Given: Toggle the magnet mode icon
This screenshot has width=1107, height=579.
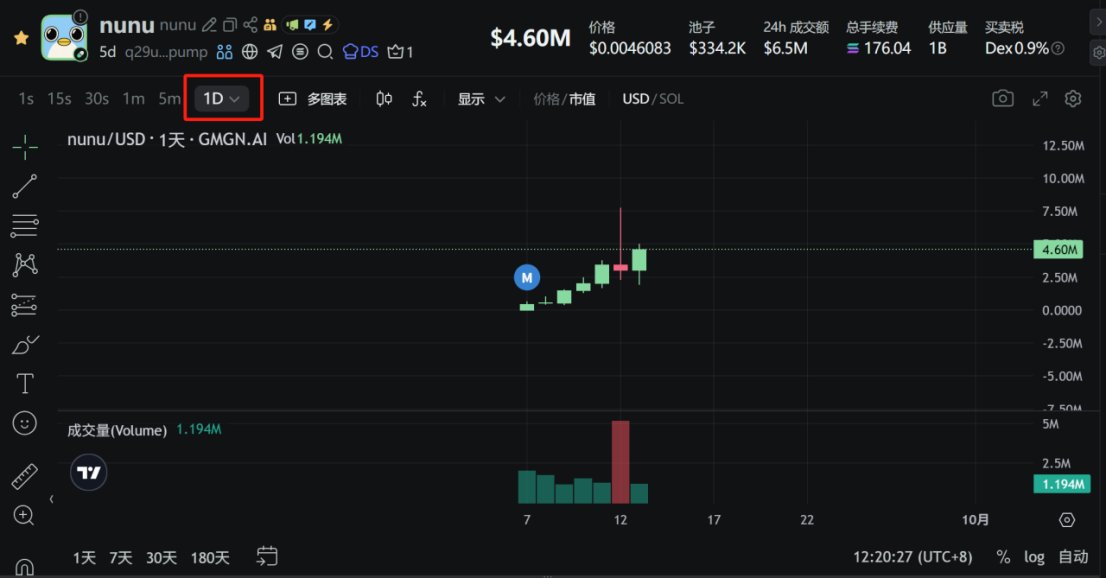Looking at the screenshot, I should click(25, 567).
